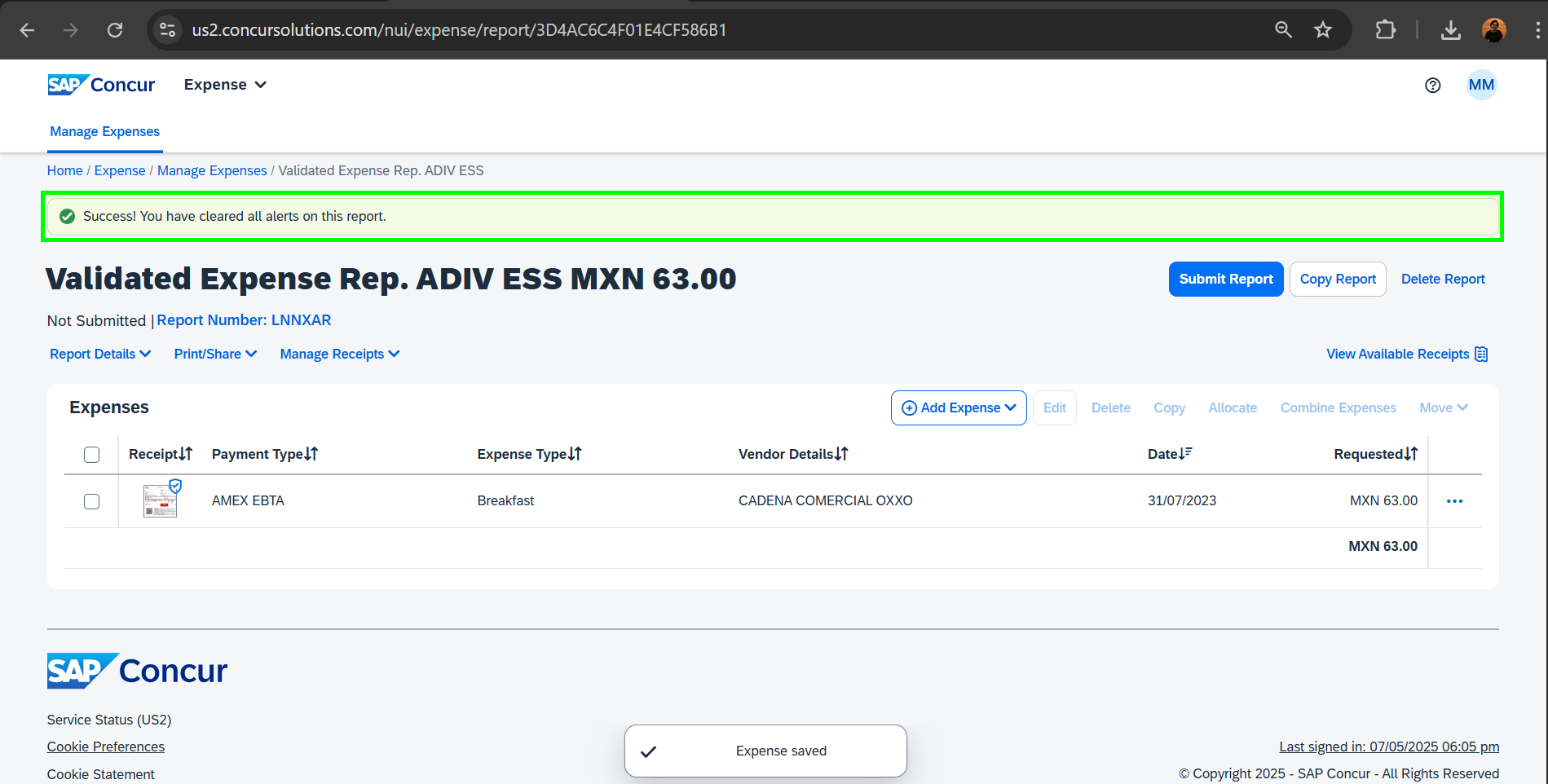This screenshot has width=1548, height=784.
Task: Go to Home breadcrumb link
Action: click(64, 170)
